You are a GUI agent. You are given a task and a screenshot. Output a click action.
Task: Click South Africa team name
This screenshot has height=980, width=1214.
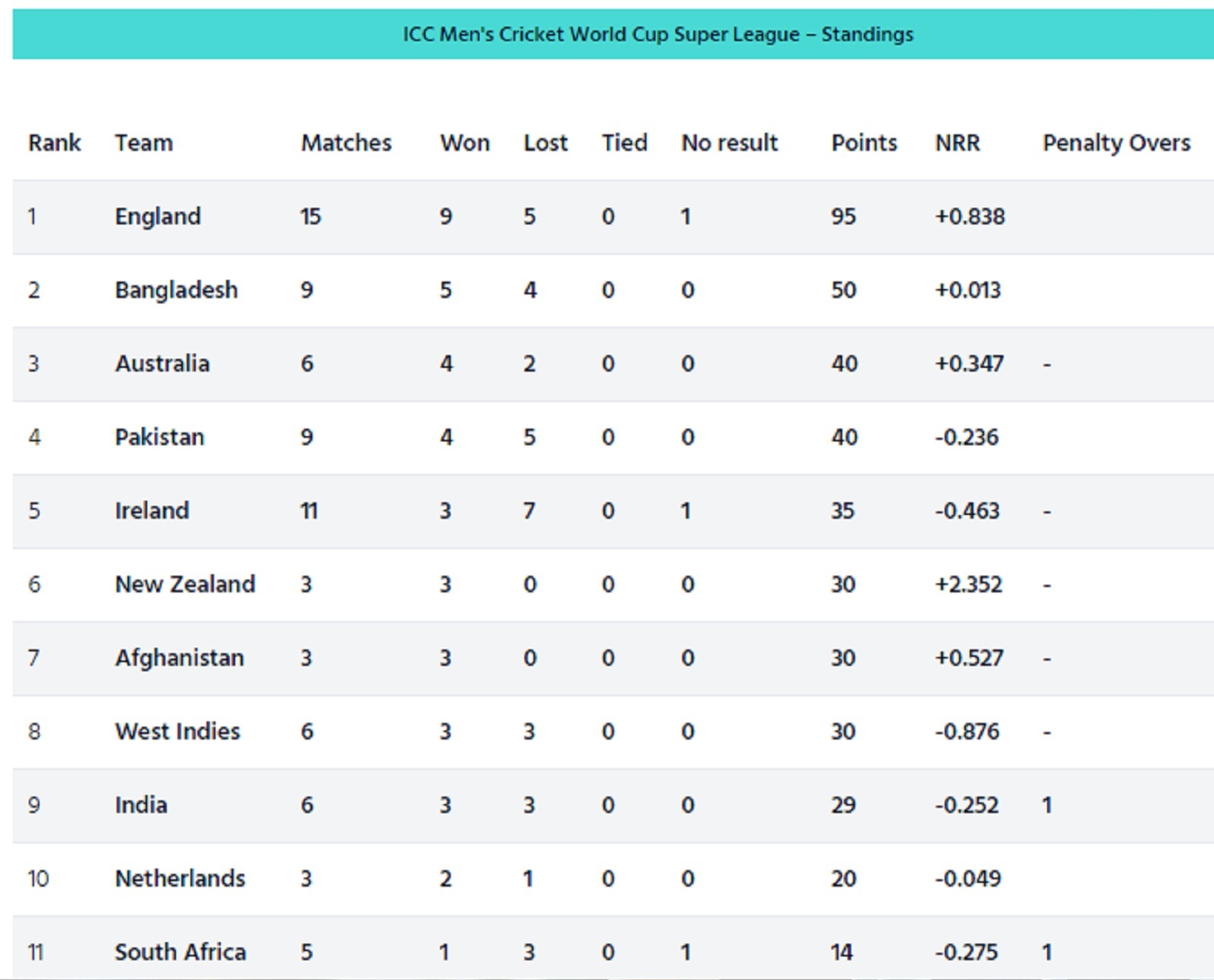tap(181, 953)
